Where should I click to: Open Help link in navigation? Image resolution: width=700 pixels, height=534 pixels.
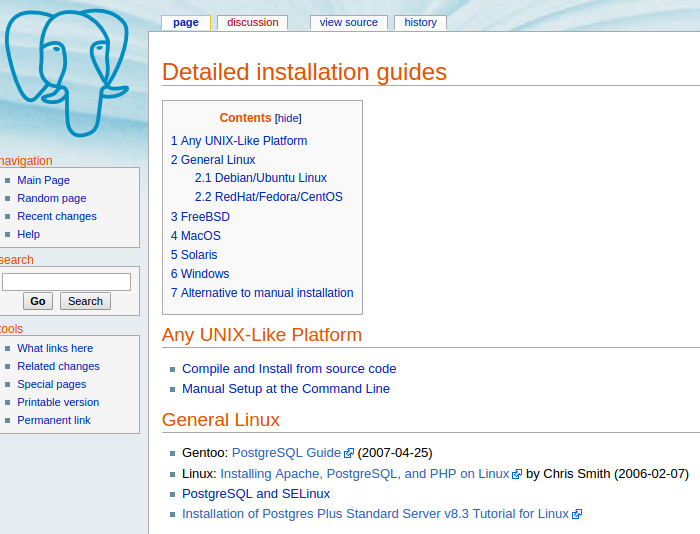tap(29, 234)
